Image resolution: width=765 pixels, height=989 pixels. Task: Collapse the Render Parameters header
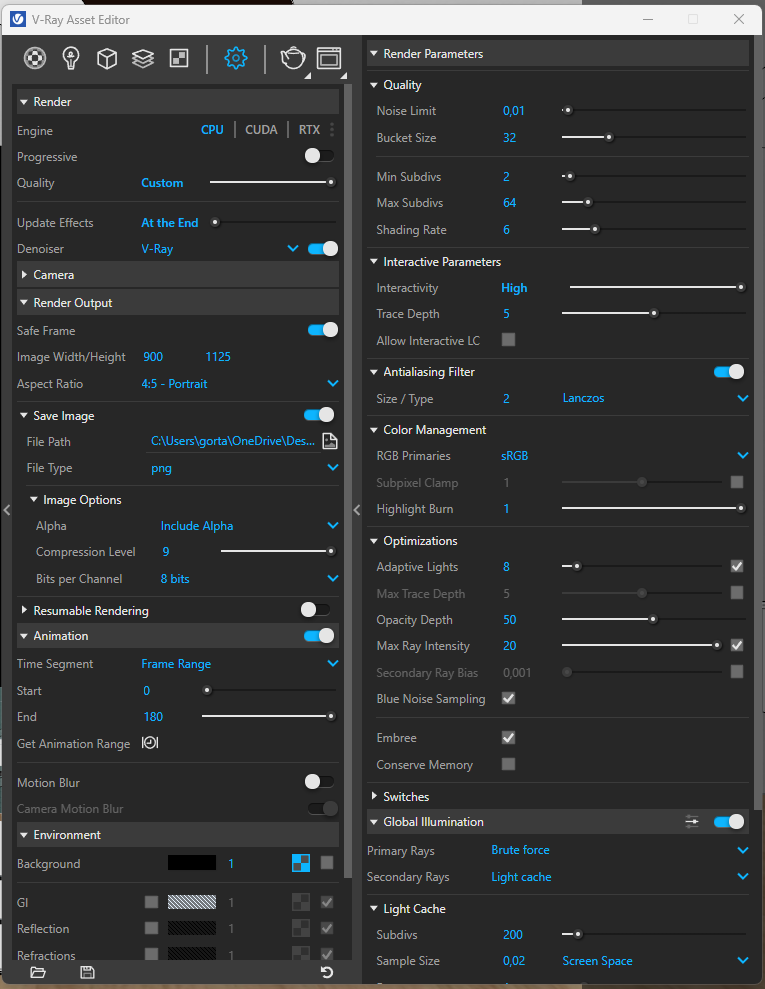point(558,54)
